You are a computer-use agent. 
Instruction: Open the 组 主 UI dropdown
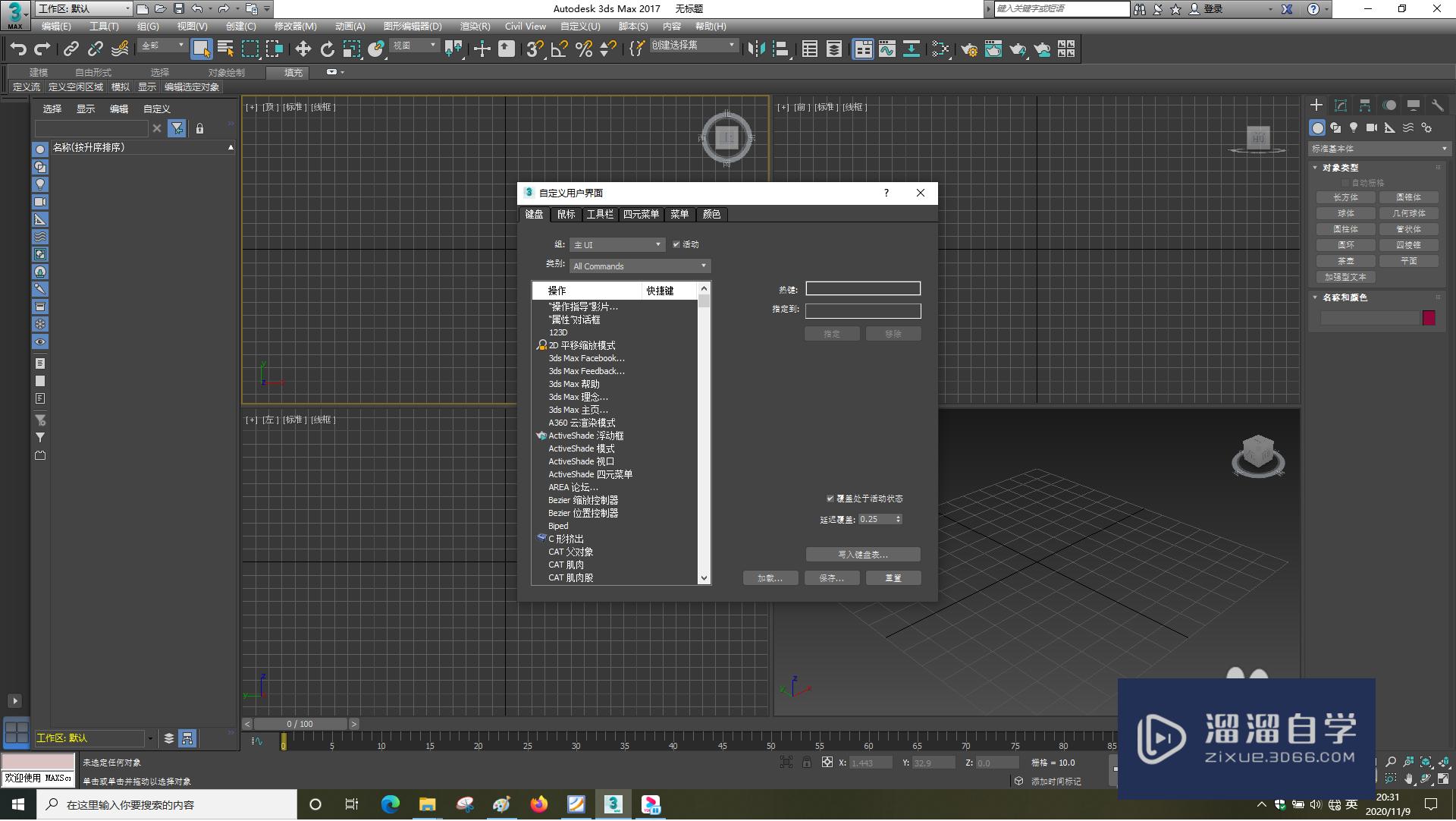coord(617,244)
